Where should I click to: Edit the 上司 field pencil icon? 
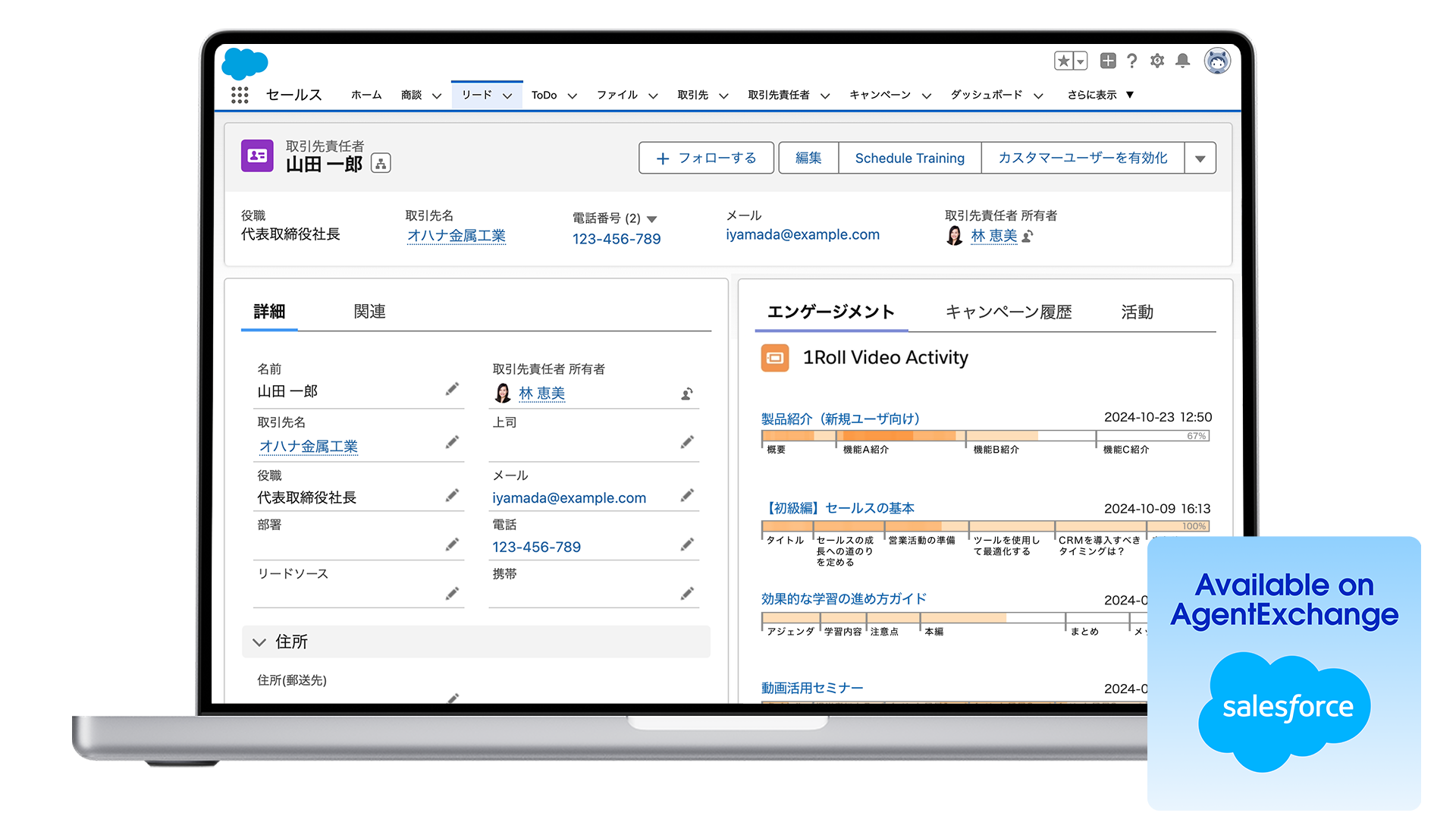pos(687,442)
